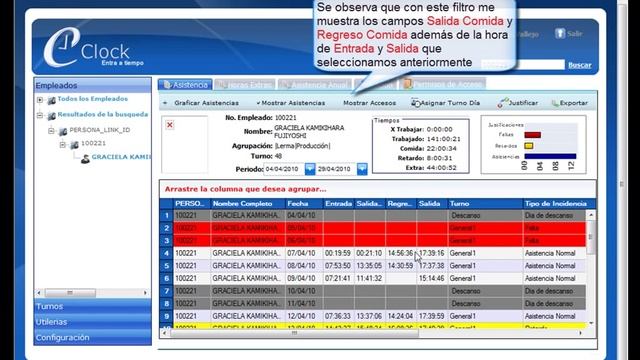Click the grid horizontal scrollbar right arrow
Screen dimensions: 640x360
pyautogui.click(x=580, y=333)
